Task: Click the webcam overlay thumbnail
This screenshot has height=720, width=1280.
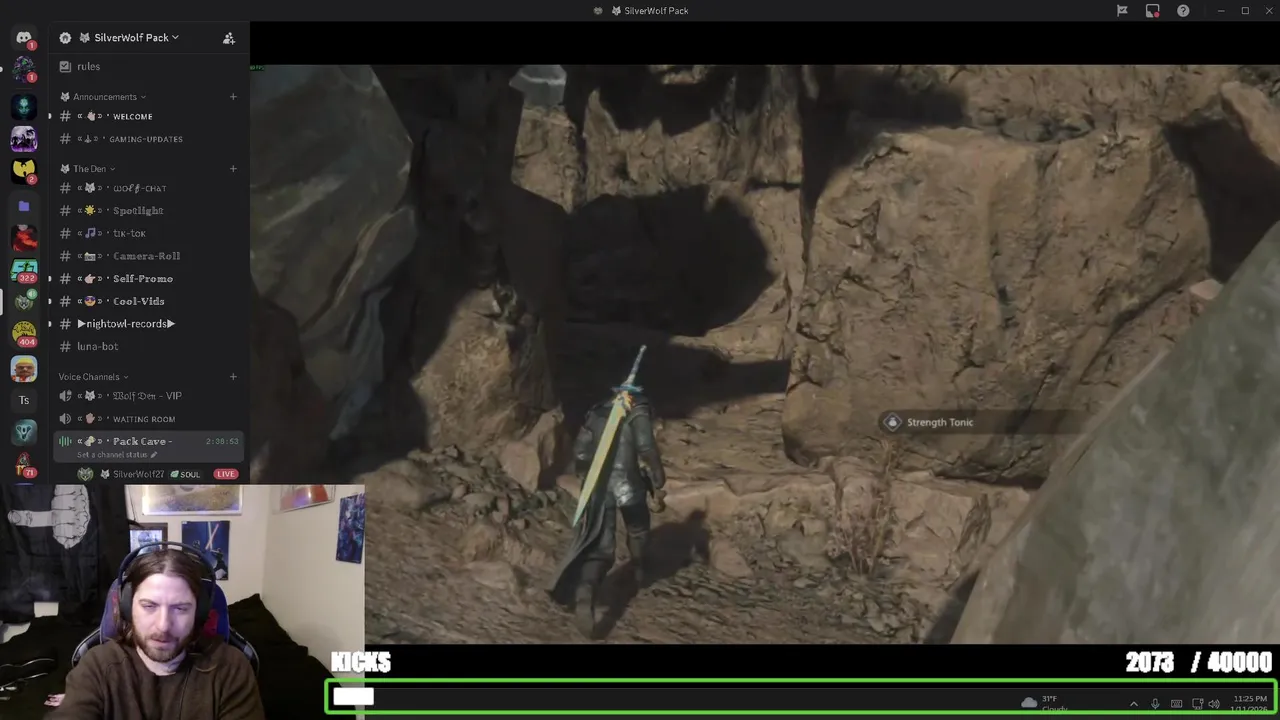Action: coord(182,602)
